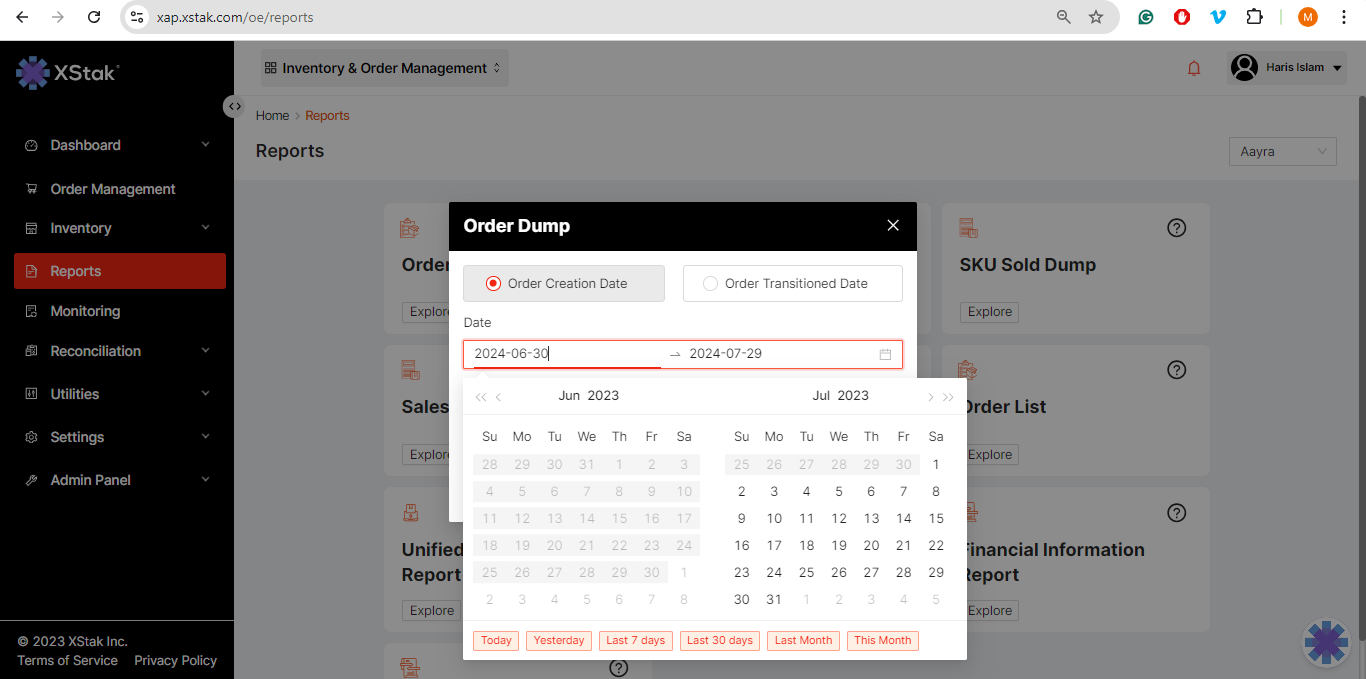Close the Order Dump dialog

pos(893,226)
